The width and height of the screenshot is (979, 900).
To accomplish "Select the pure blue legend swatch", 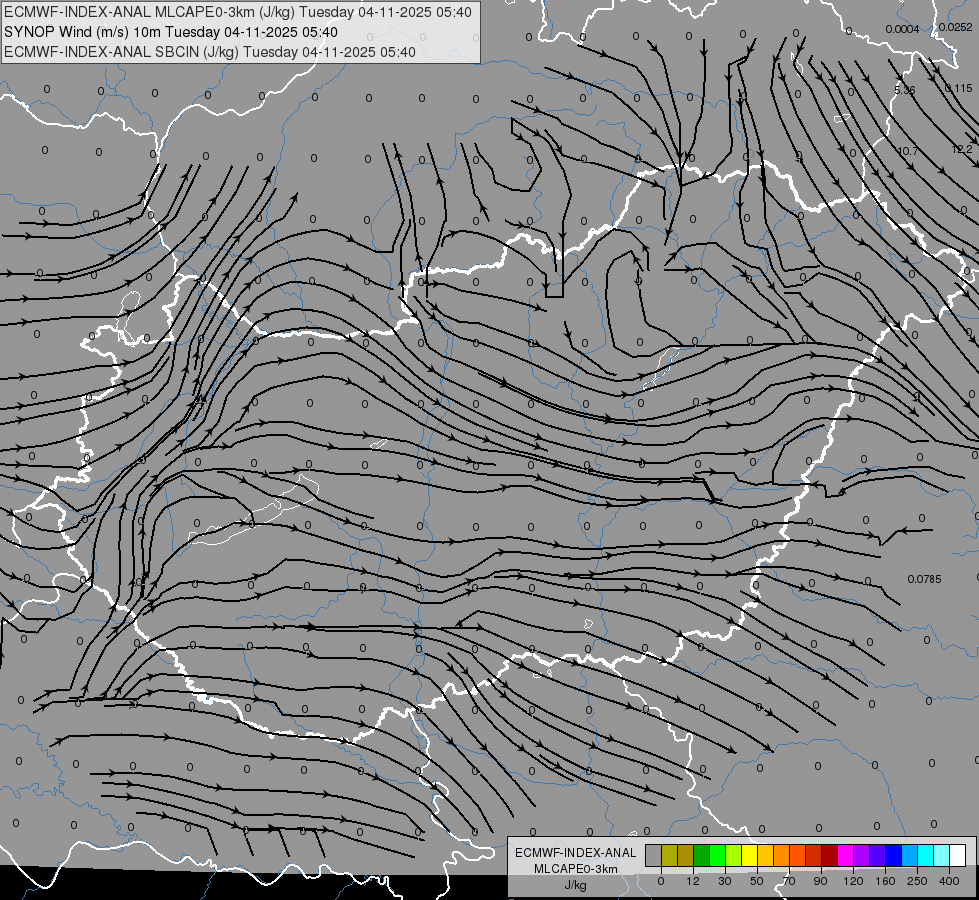I will tap(893, 855).
